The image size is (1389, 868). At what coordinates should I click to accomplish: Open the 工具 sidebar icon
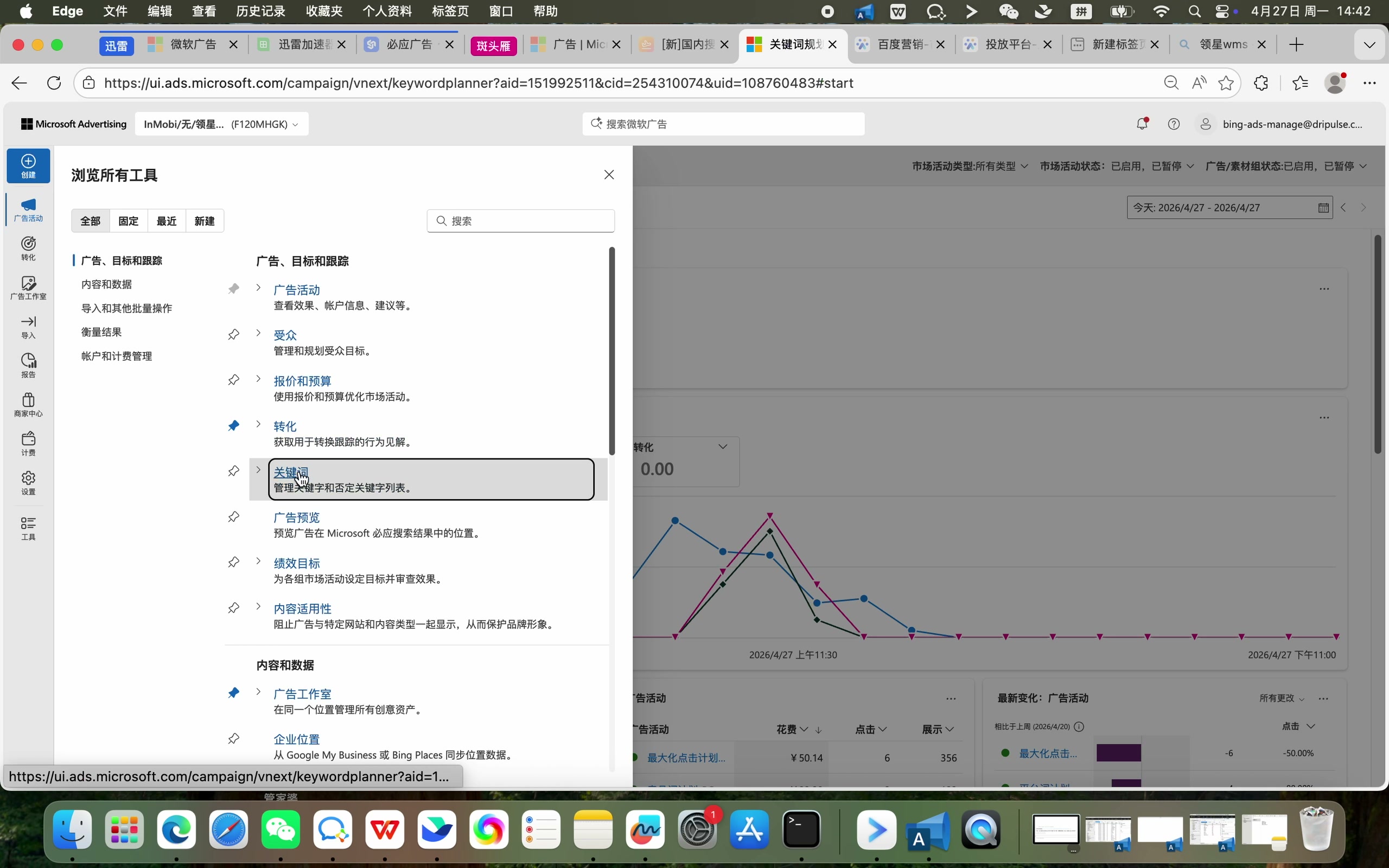[x=28, y=528]
